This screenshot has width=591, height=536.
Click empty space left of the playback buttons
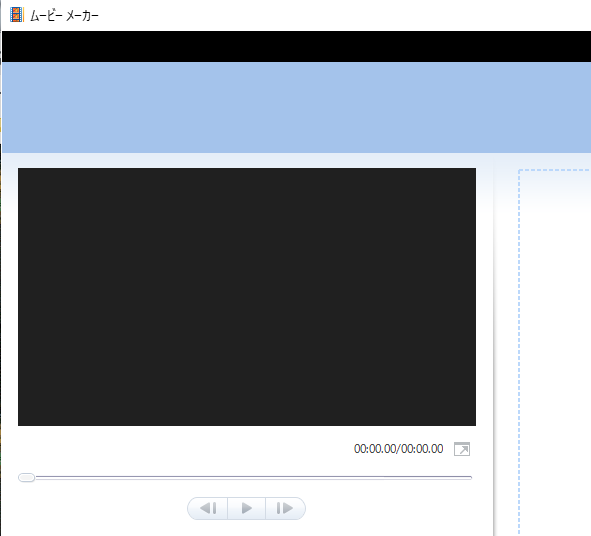102,508
